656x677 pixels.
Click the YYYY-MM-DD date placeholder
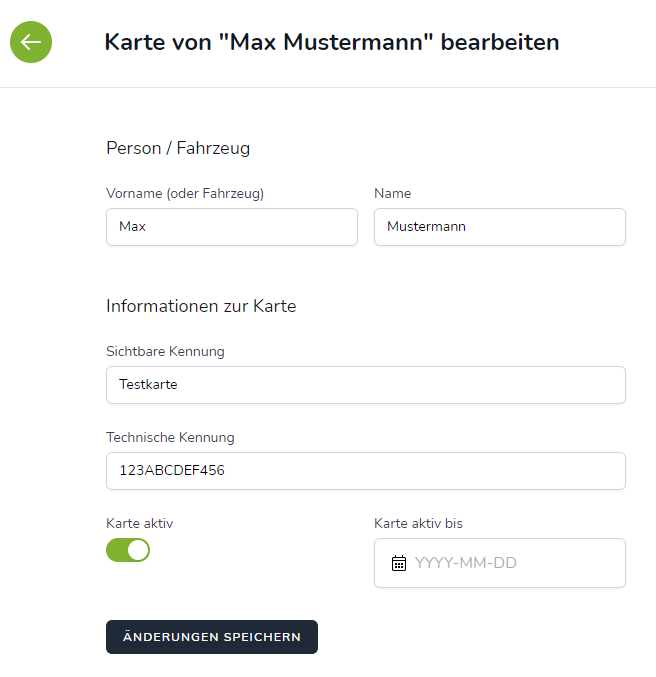466,563
